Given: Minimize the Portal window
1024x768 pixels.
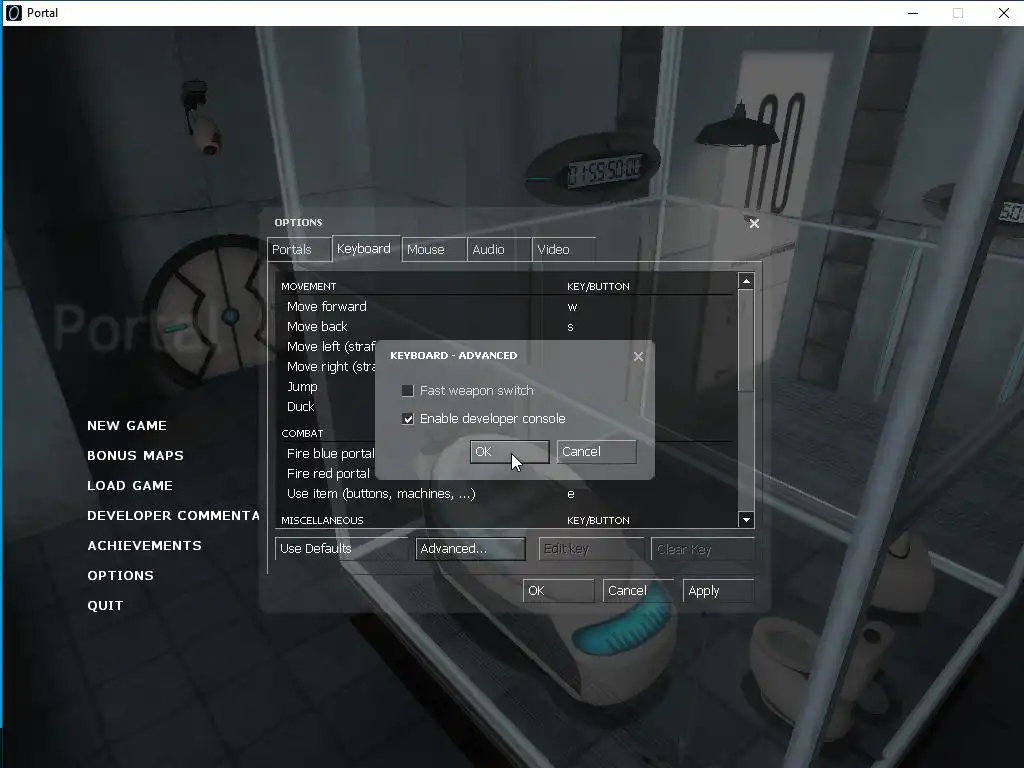Looking at the screenshot, I should tap(913, 13).
